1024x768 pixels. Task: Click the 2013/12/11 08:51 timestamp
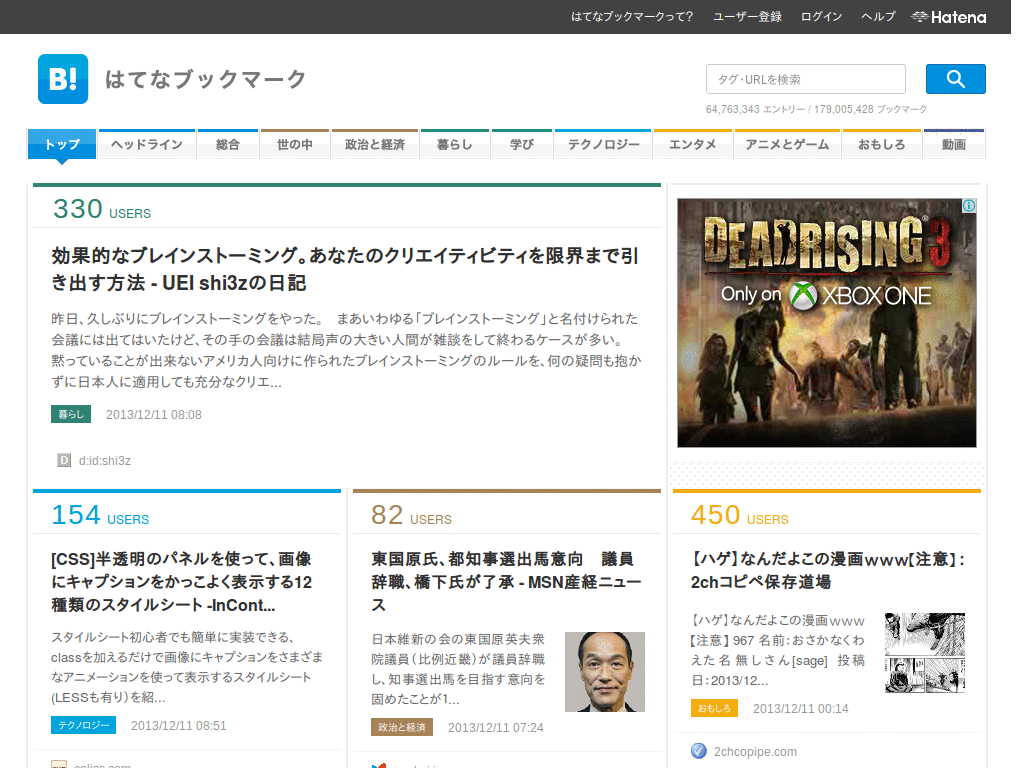pos(179,726)
